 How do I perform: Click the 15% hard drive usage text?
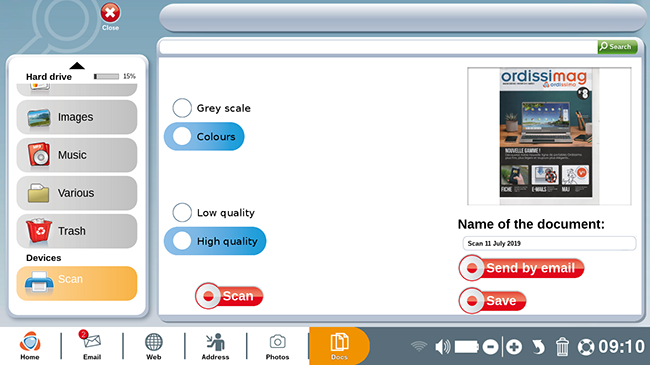pos(129,76)
